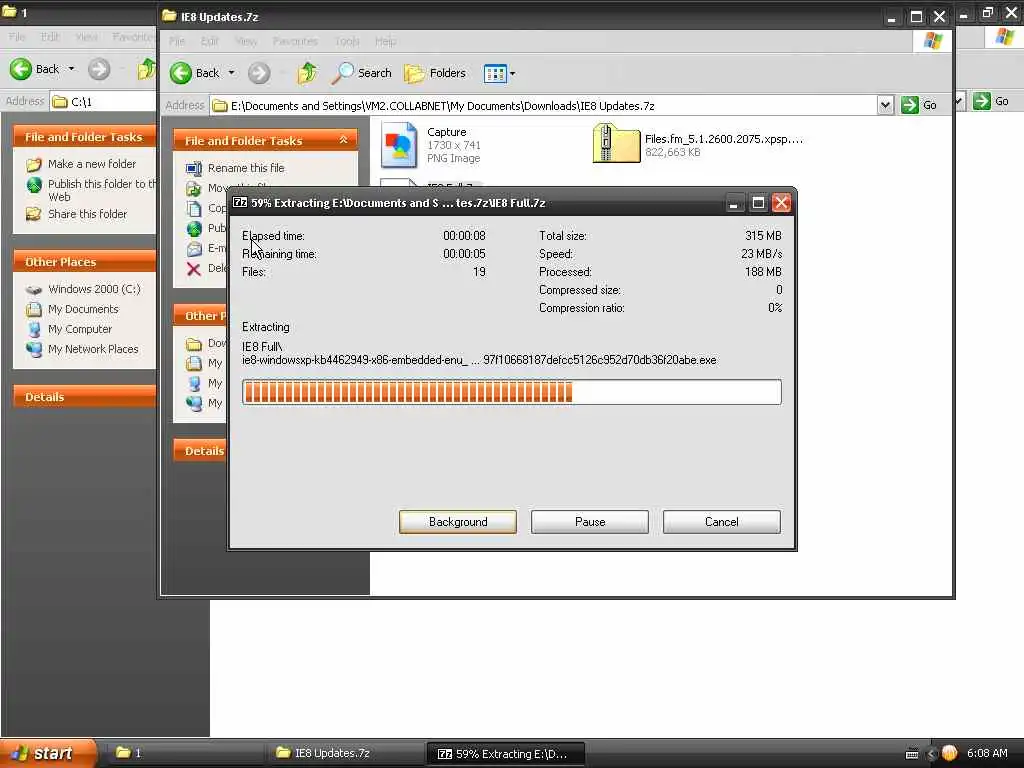Open Back dropdown in C:\1 window

tap(71, 69)
